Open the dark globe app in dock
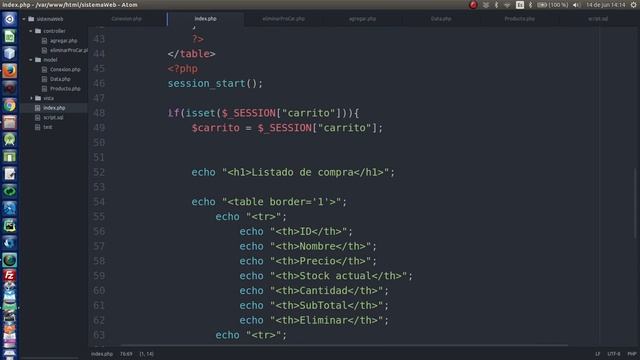The height and width of the screenshot is (360, 640). (x=9, y=260)
